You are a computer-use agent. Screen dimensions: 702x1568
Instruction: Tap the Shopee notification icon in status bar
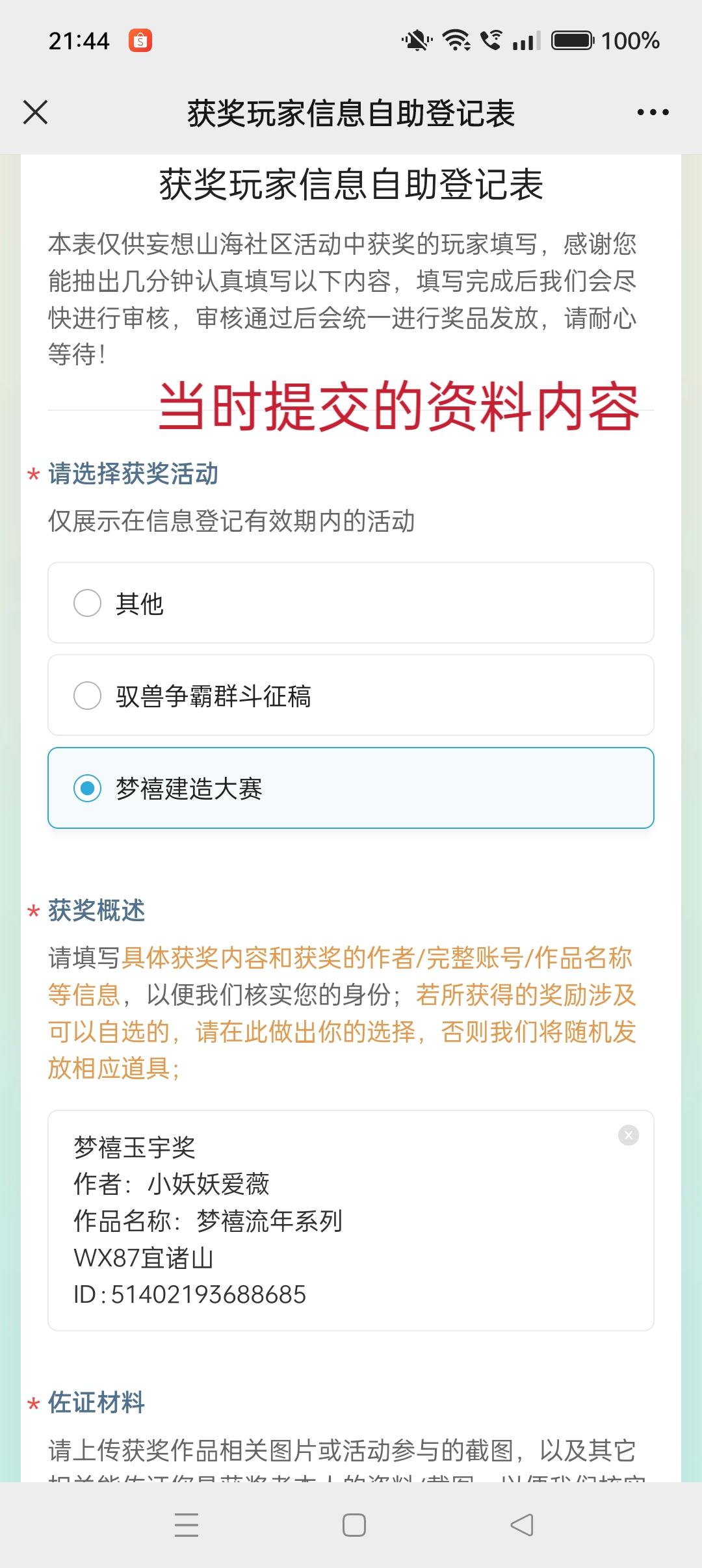[140, 41]
